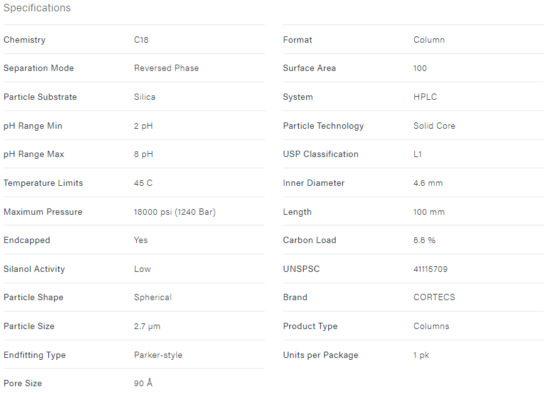Select the Format Column value

pos(429,40)
